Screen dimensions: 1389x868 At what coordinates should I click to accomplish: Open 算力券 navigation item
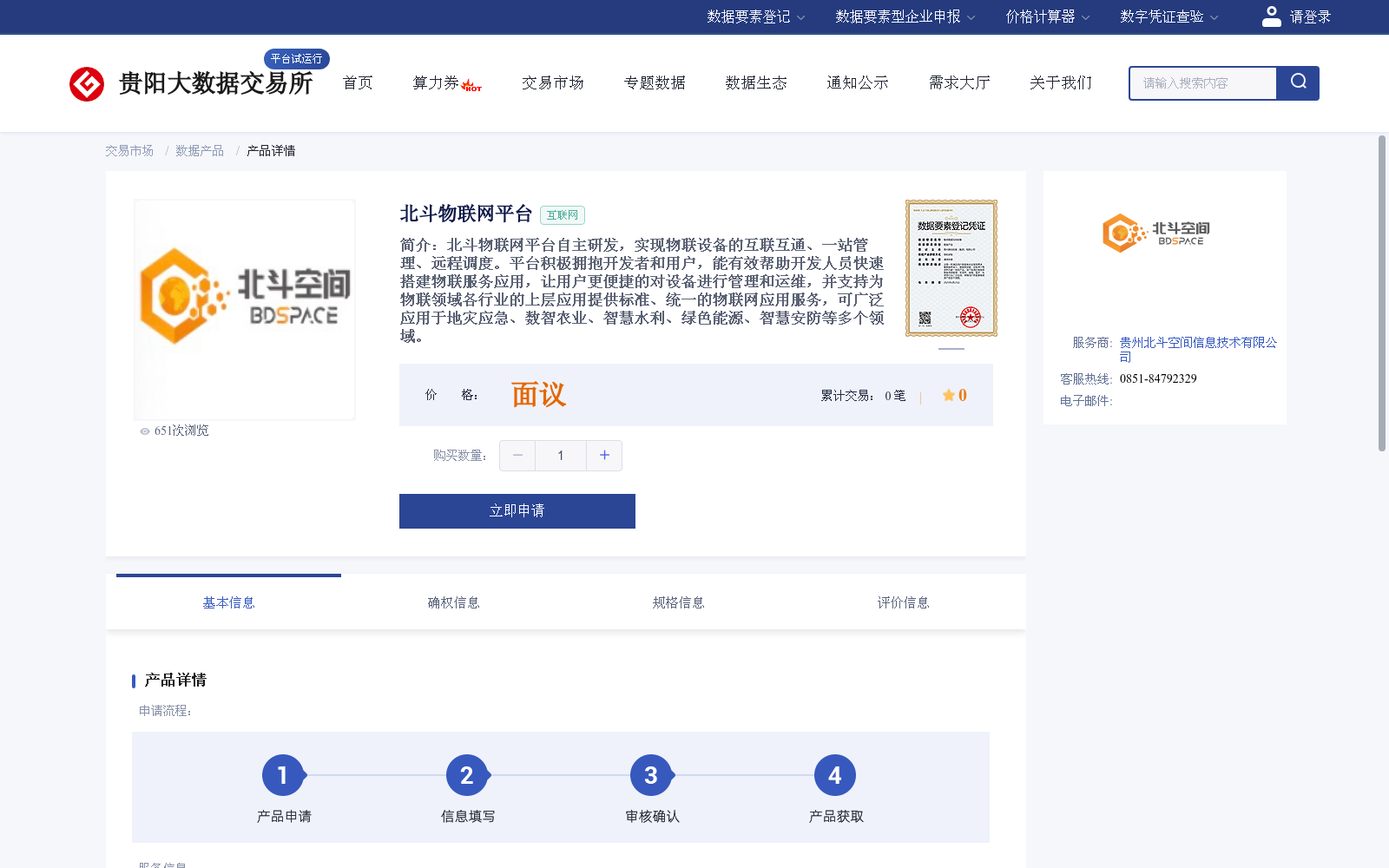click(436, 82)
